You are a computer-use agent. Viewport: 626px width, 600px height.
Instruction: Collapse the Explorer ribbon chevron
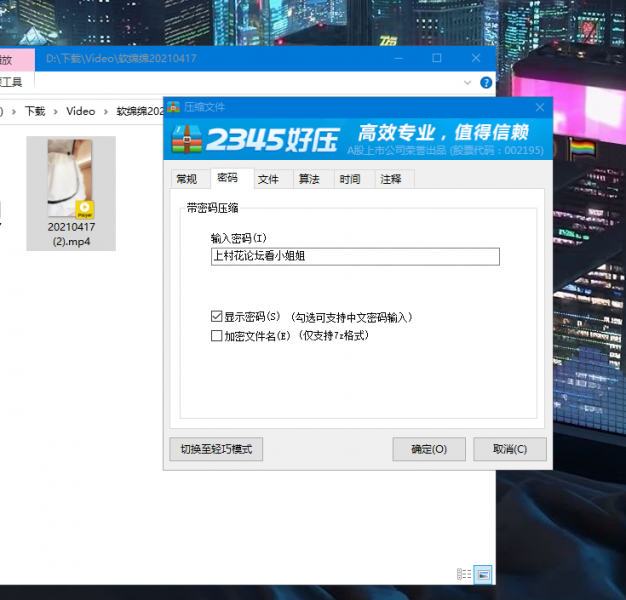point(467,83)
